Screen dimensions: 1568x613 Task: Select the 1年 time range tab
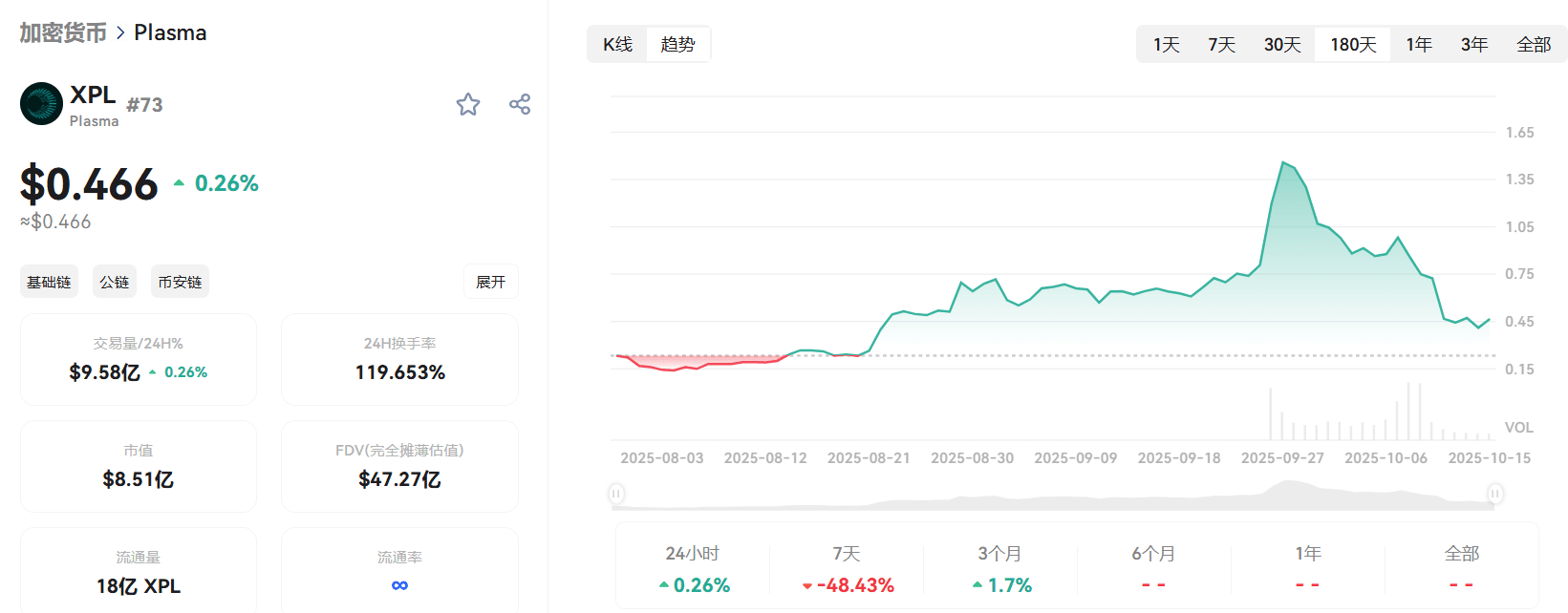[x=1419, y=45]
